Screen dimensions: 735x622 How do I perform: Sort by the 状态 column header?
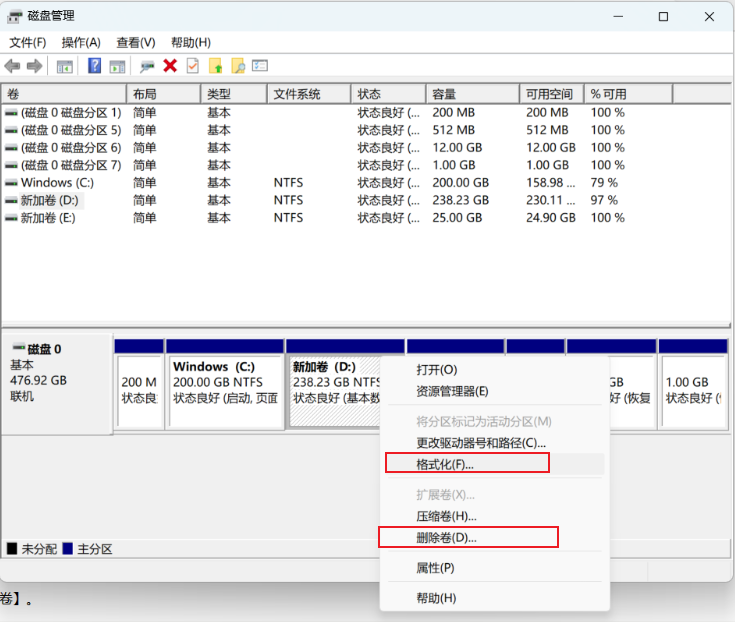tap(389, 94)
